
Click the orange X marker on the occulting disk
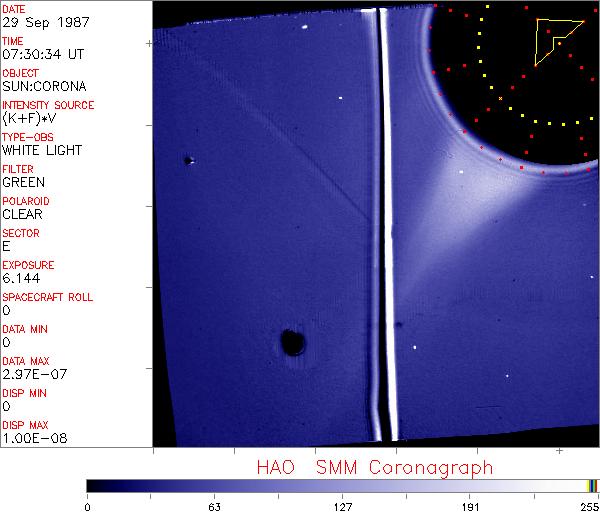coord(501,99)
